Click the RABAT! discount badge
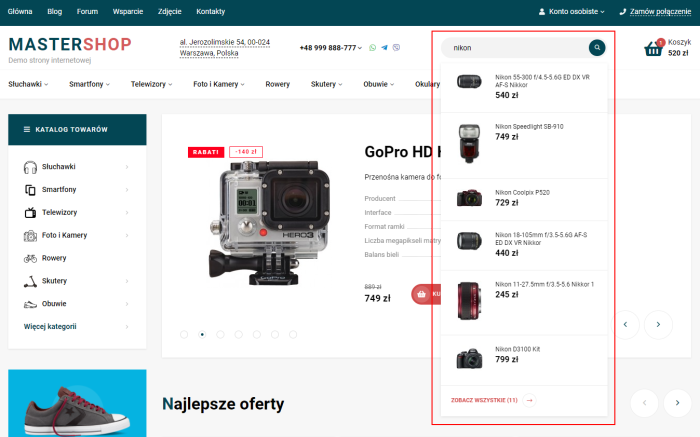This screenshot has width=700, height=437. (x=206, y=152)
